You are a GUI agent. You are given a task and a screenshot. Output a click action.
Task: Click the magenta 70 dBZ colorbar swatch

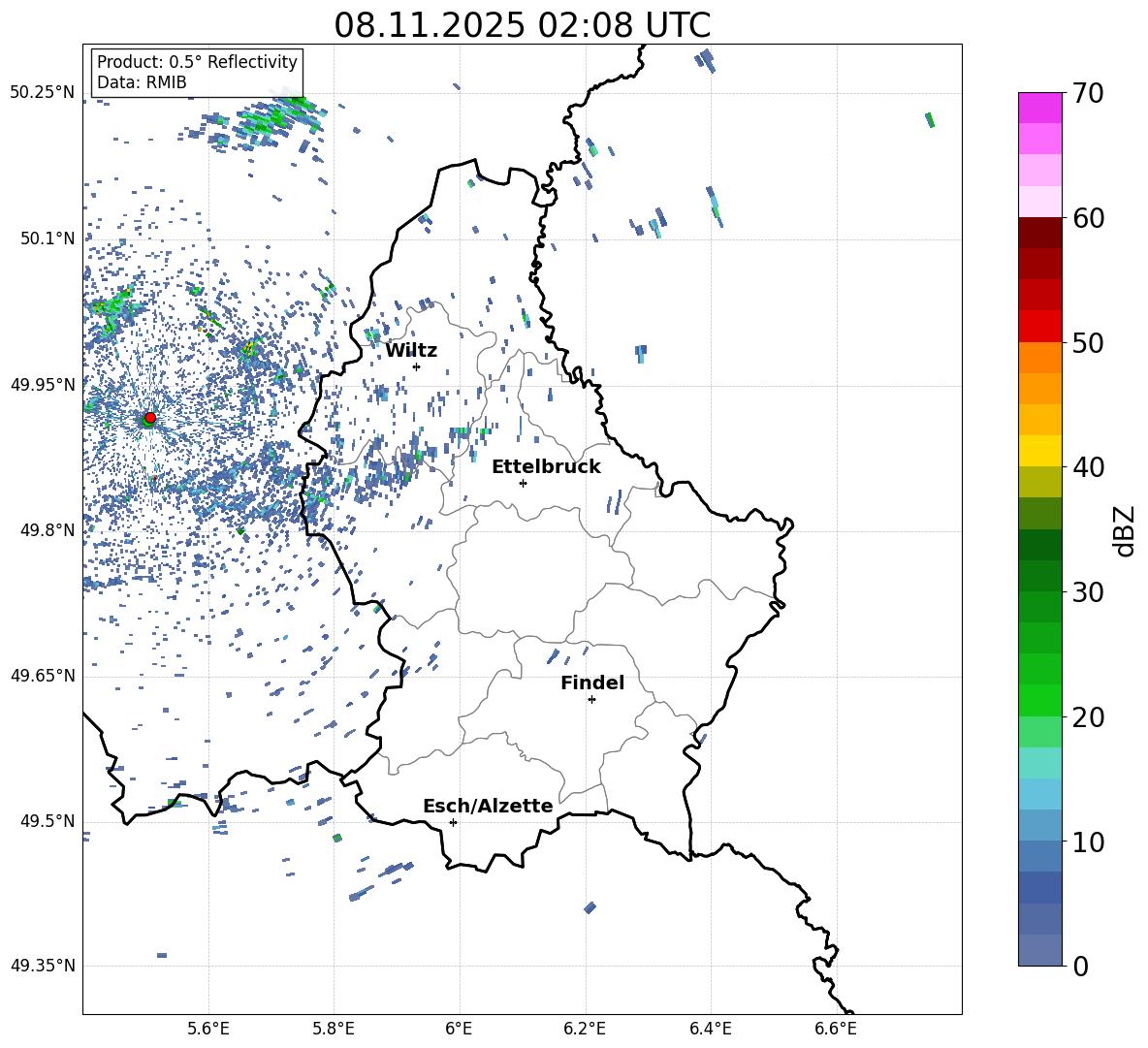(x=1039, y=108)
